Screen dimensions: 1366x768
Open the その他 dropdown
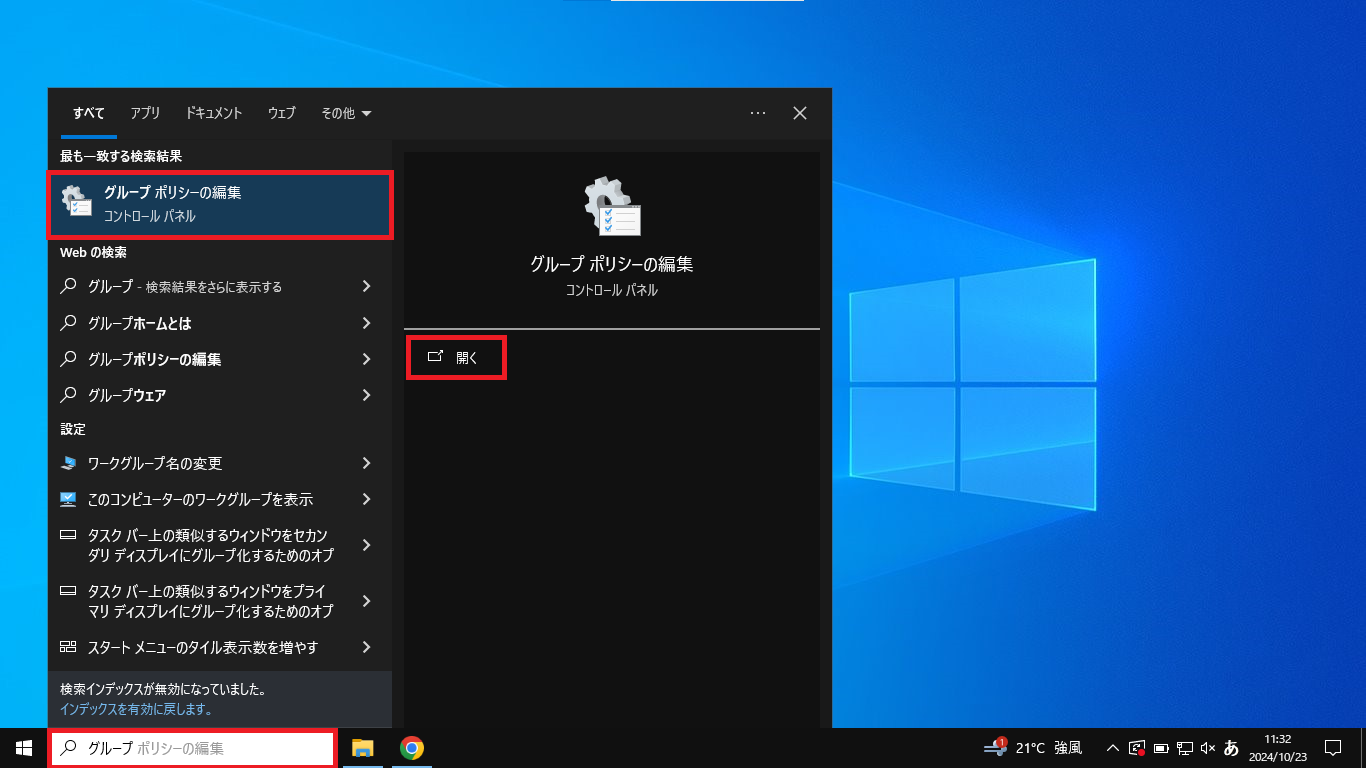(x=346, y=113)
